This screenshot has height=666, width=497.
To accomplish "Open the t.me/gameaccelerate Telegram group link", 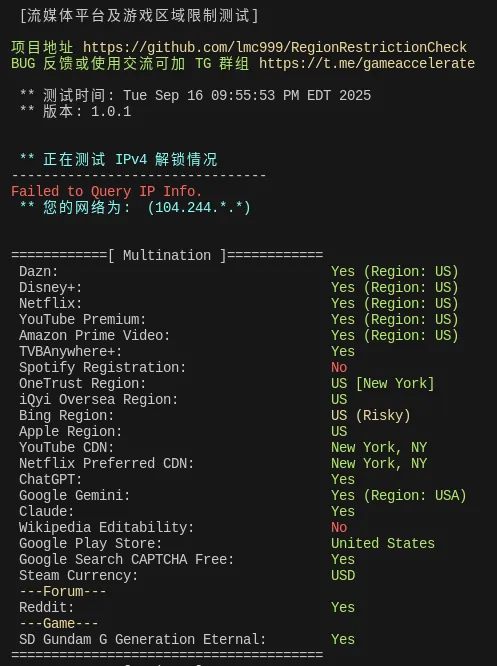I will coord(367,64).
